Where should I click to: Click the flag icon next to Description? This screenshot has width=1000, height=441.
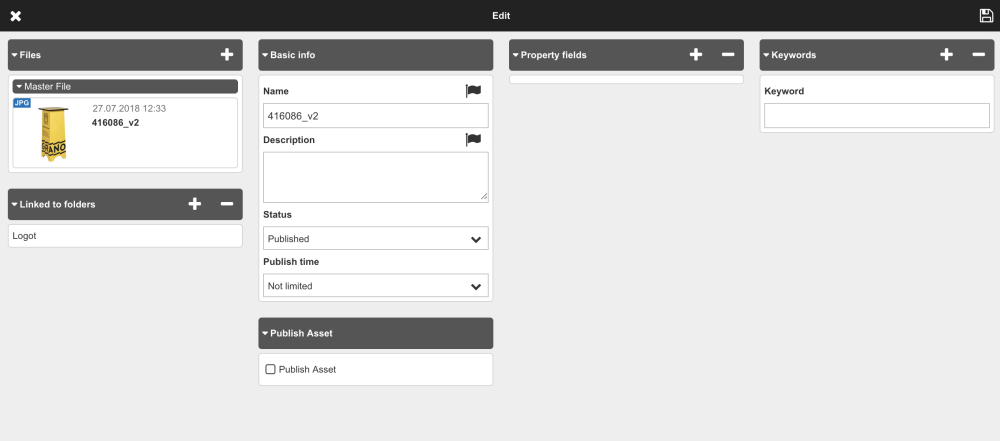click(x=473, y=140)
